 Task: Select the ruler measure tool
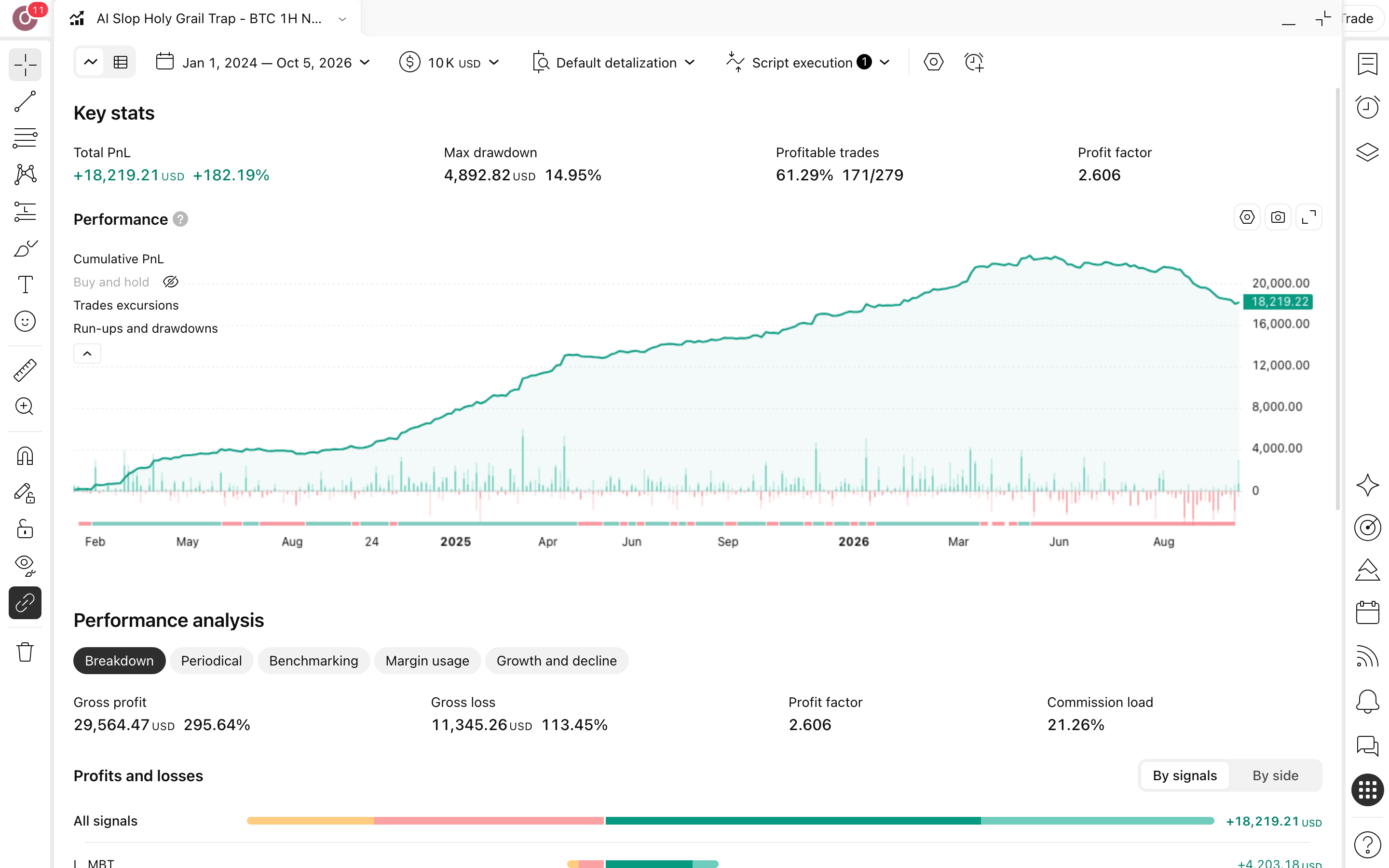pyautogui.click(x=25, y=370)
